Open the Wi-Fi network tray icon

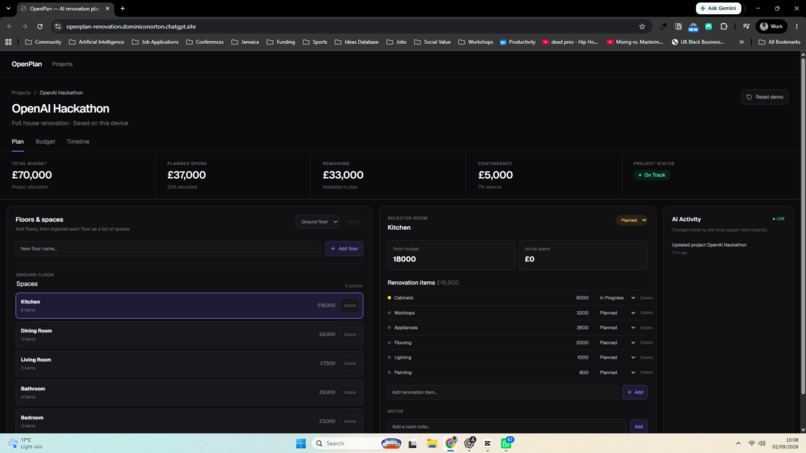point(752,443)
